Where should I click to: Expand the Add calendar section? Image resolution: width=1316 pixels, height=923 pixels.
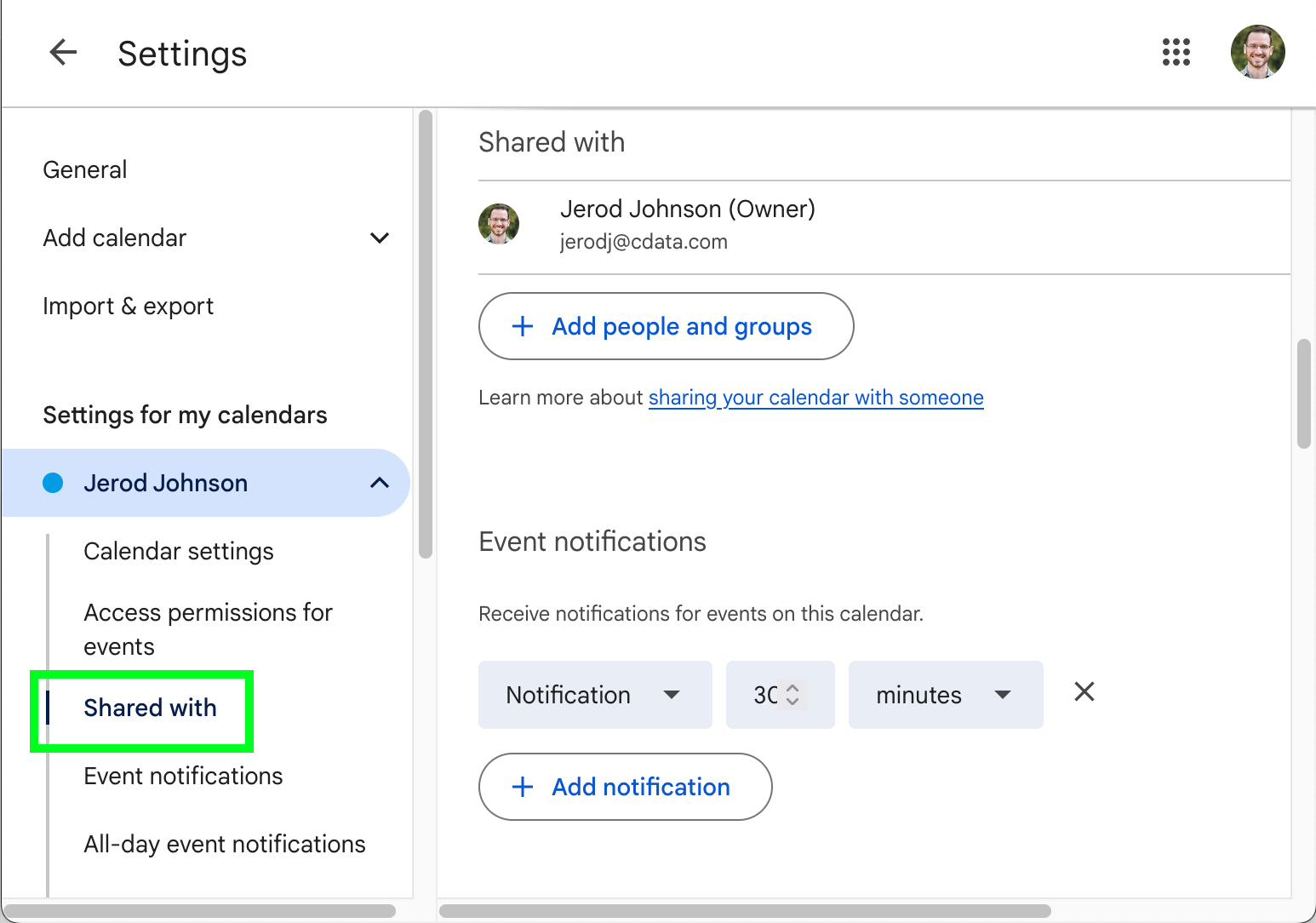(x=380, y=238)
